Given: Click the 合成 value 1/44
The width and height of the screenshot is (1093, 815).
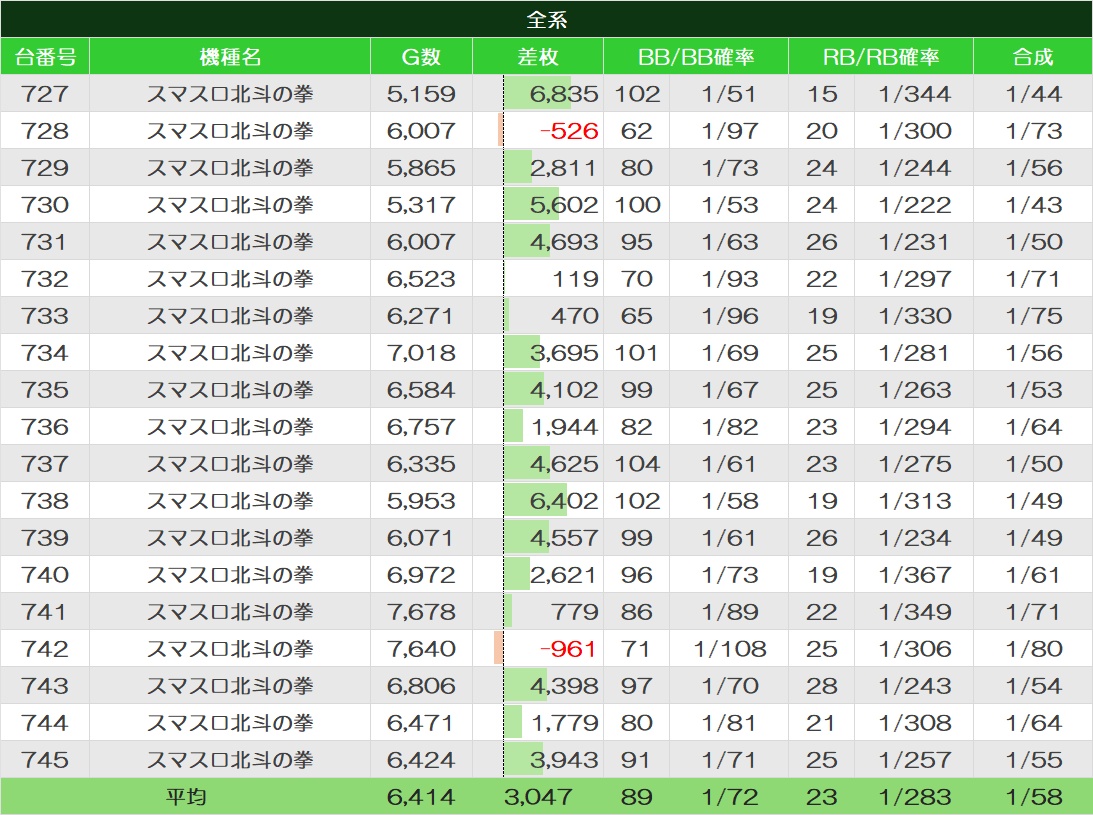Looking at the screenshot, I should [x=1033, y=93].
